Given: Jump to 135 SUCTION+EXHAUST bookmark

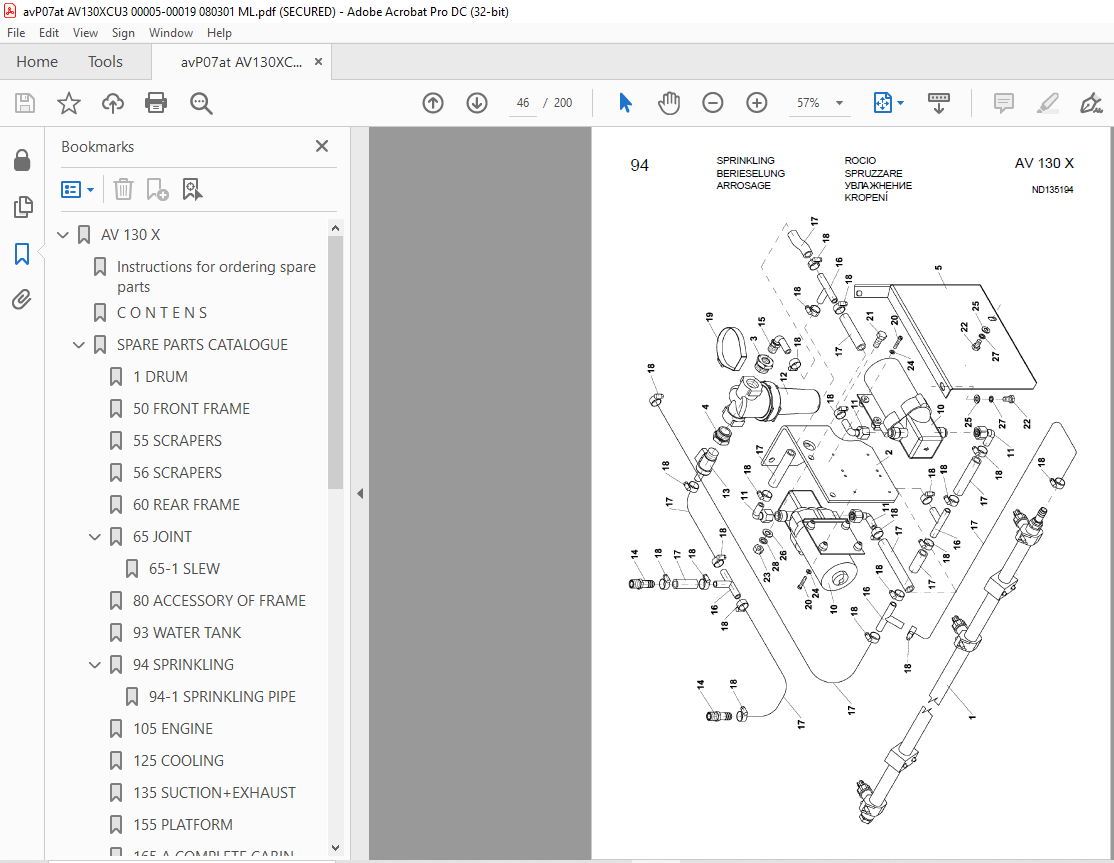Looking at the screenshot, I should (214, 793).
